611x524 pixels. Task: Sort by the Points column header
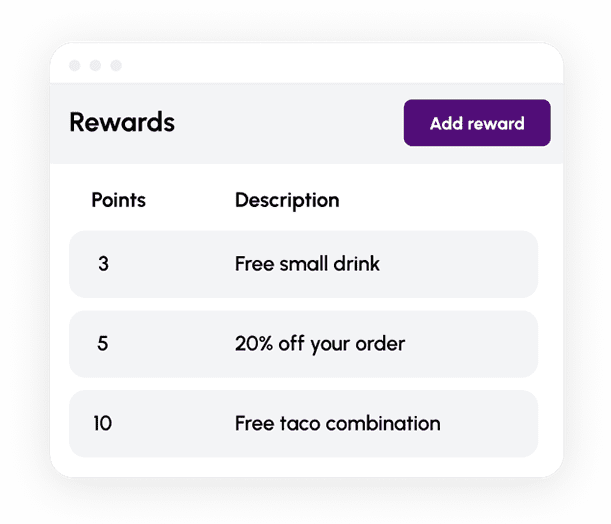(118, 200)
